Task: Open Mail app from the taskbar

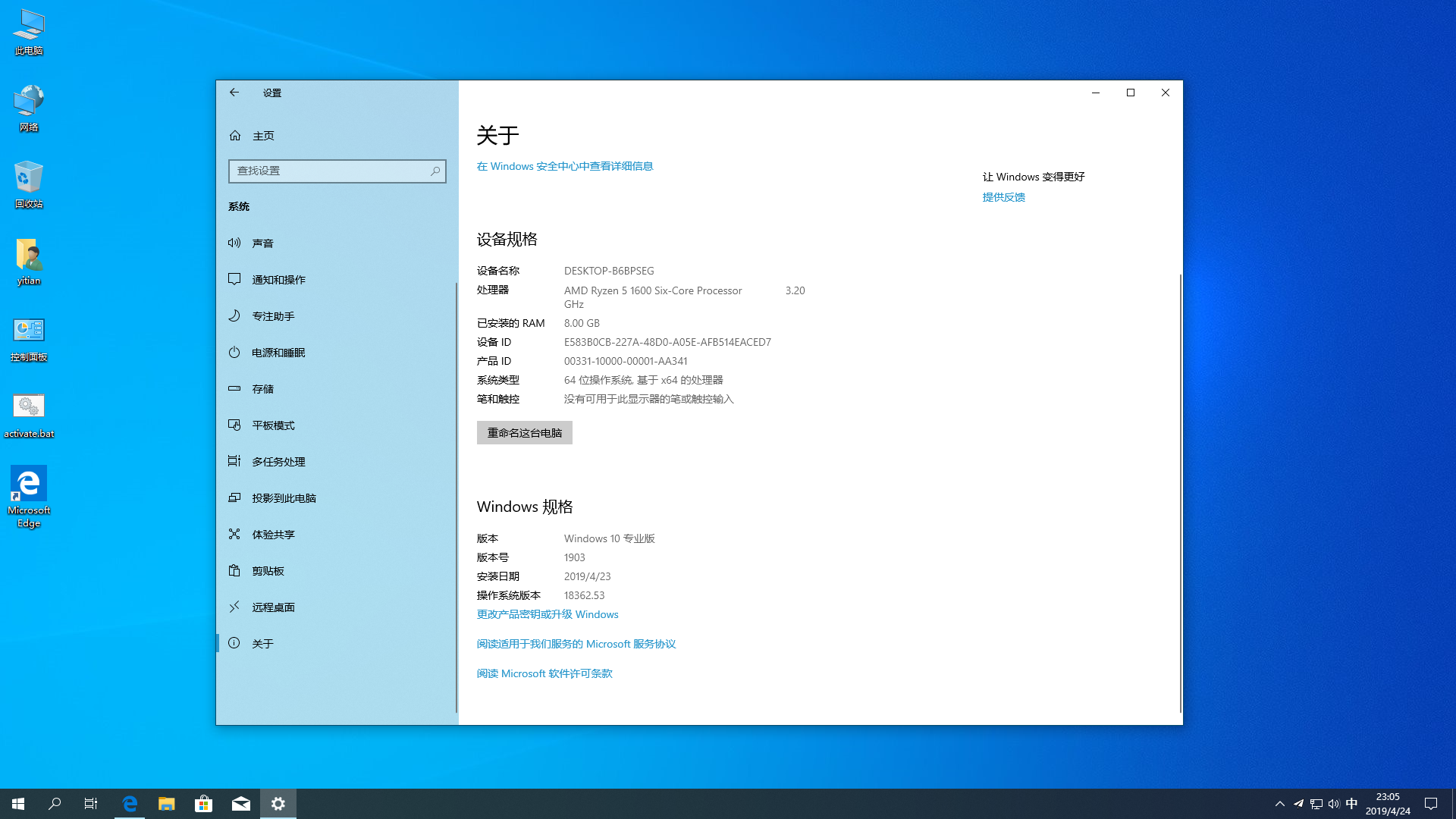Action: (x=241, y=804)
